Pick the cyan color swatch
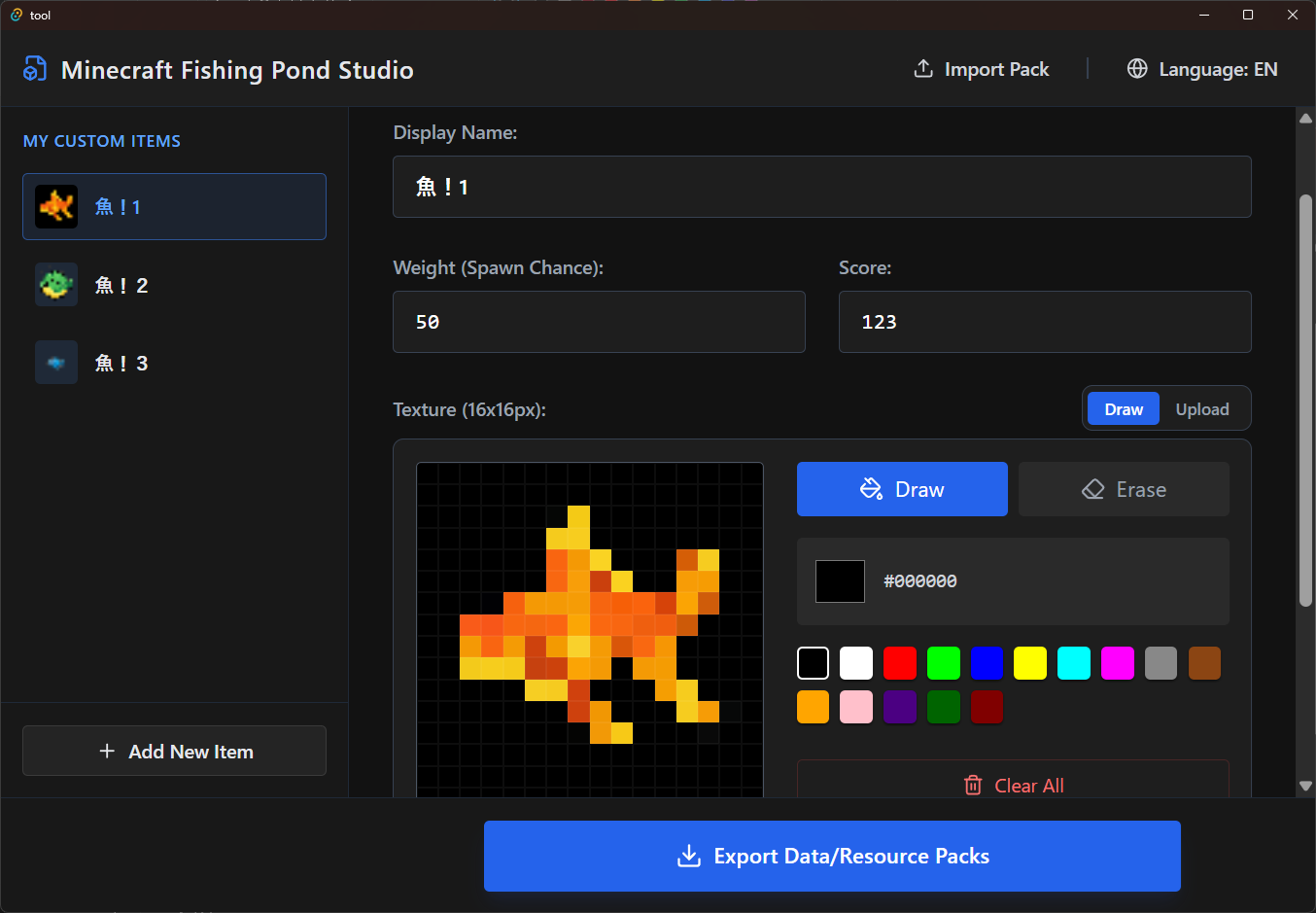Image resolution: width=1316 pixels, height=913 pixels. pyautogui.click(x=1074, y=663)
